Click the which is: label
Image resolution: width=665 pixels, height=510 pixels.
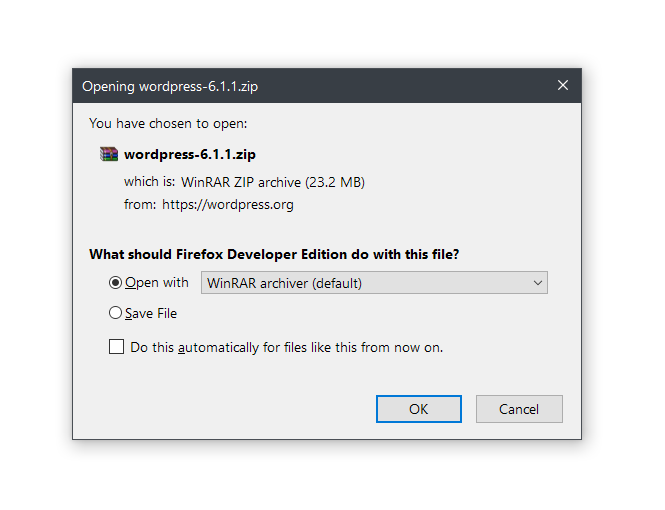[x=149, y=182]
